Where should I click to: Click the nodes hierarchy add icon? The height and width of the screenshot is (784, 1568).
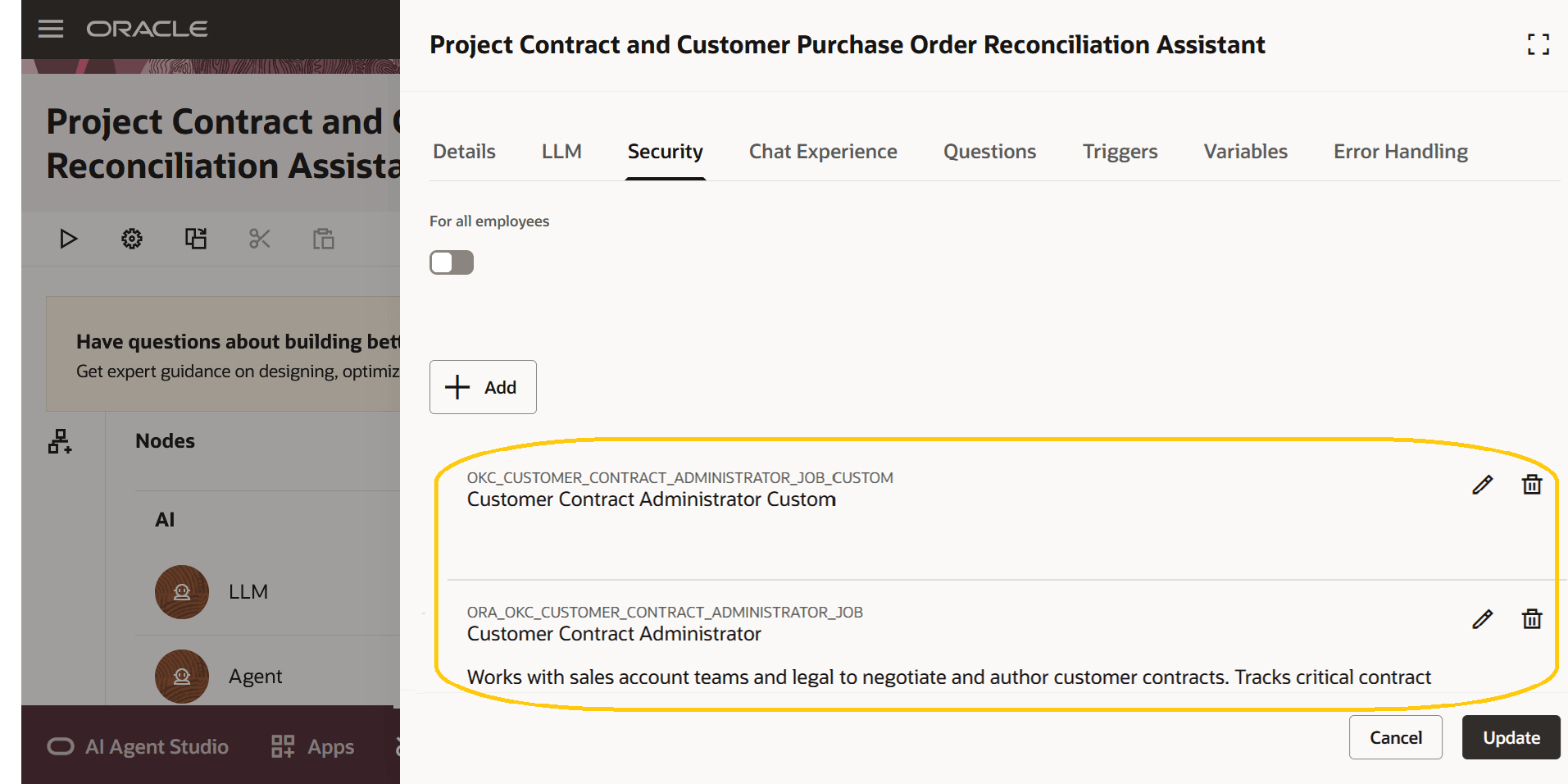pyautogui.click(x=60, y=441)
